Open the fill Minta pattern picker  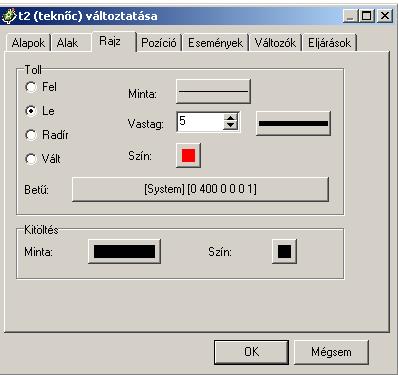click(124, 251)
